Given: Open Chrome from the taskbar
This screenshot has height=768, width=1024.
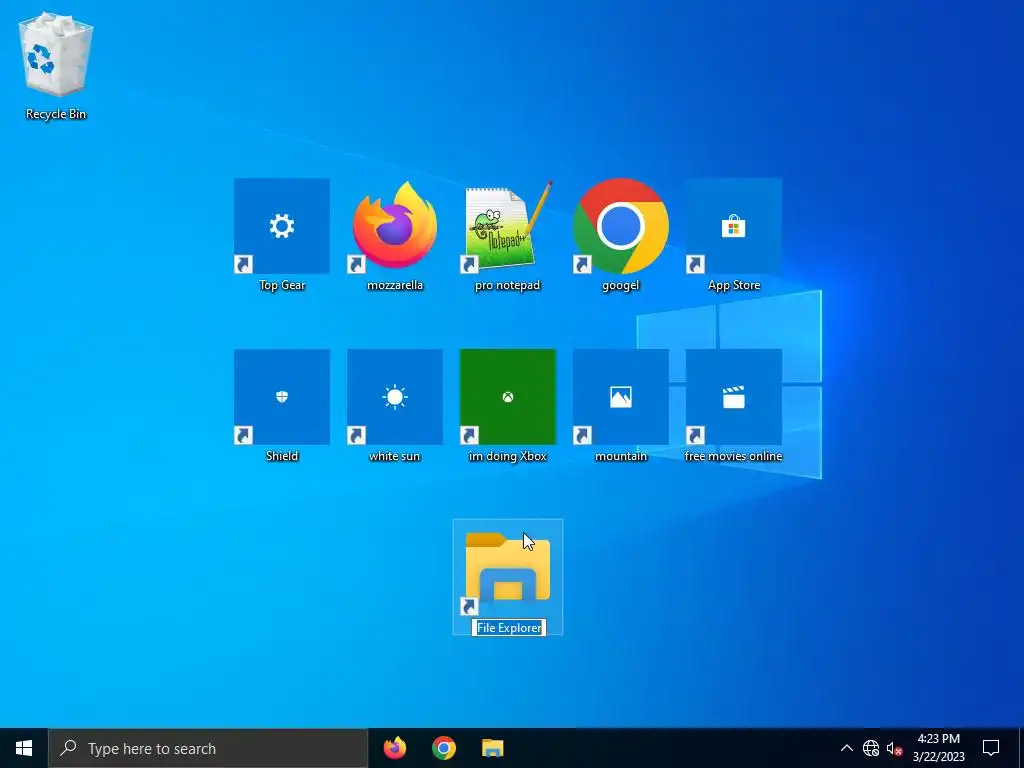Looking at the screenshot, I should 443,748.
